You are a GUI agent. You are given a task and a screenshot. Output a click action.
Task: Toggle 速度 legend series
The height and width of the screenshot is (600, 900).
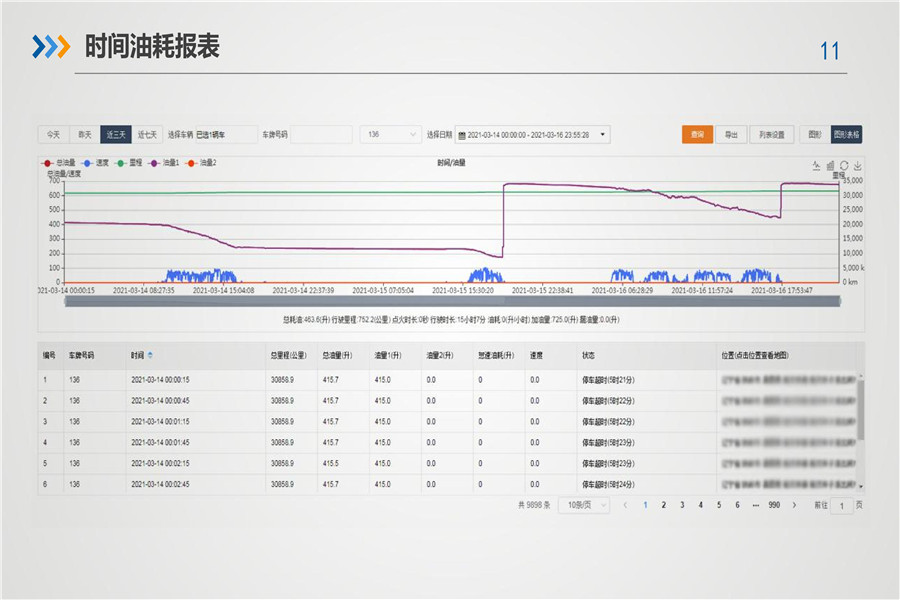click(96, 162)
